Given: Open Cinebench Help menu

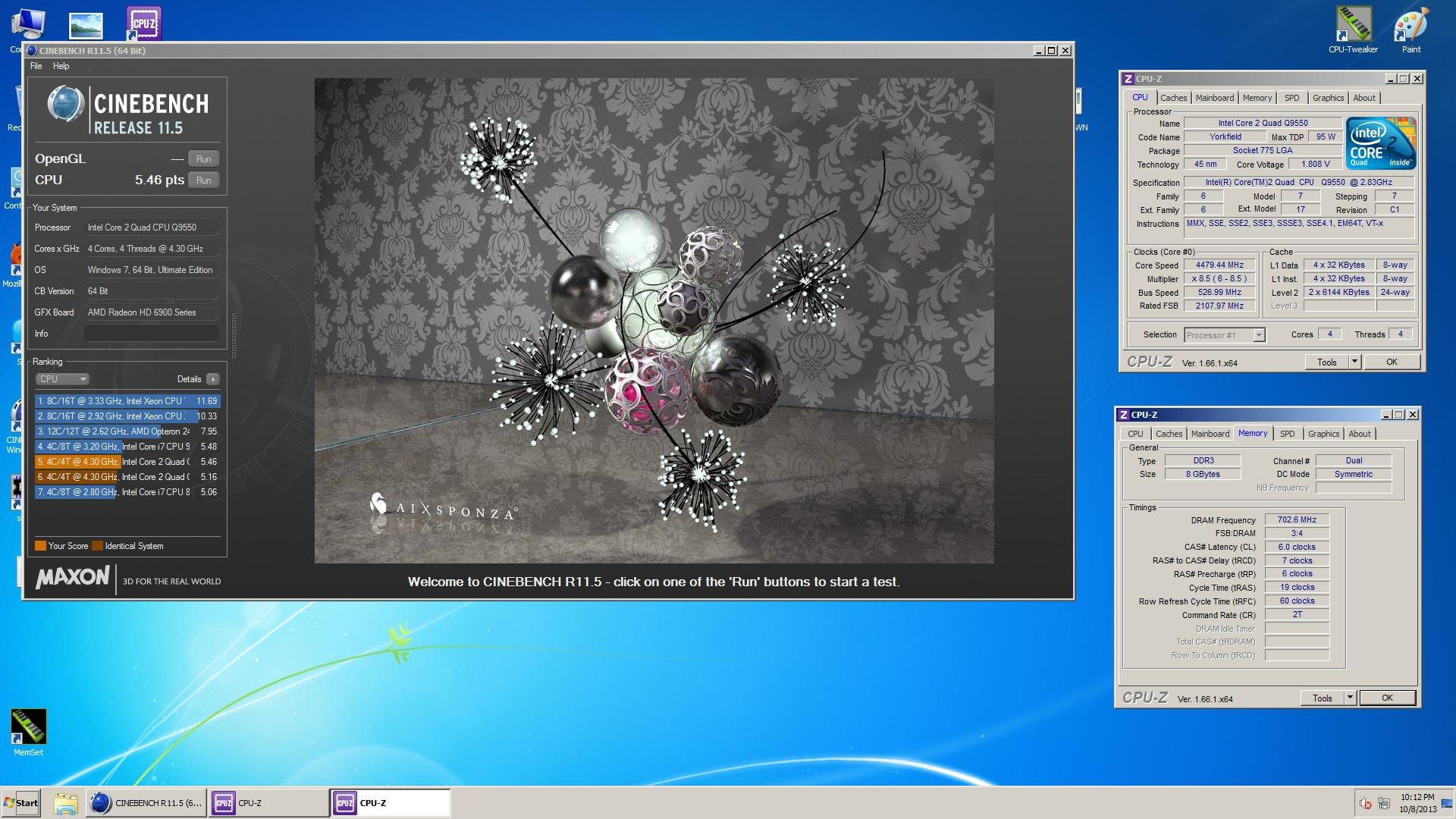Looking at the screenshot, I should 61,66.
